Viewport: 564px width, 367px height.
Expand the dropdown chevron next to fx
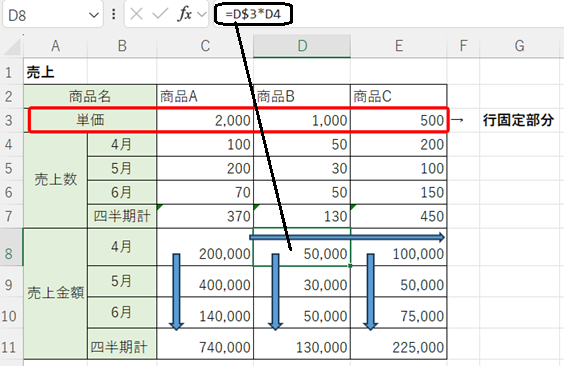[202, 15]
